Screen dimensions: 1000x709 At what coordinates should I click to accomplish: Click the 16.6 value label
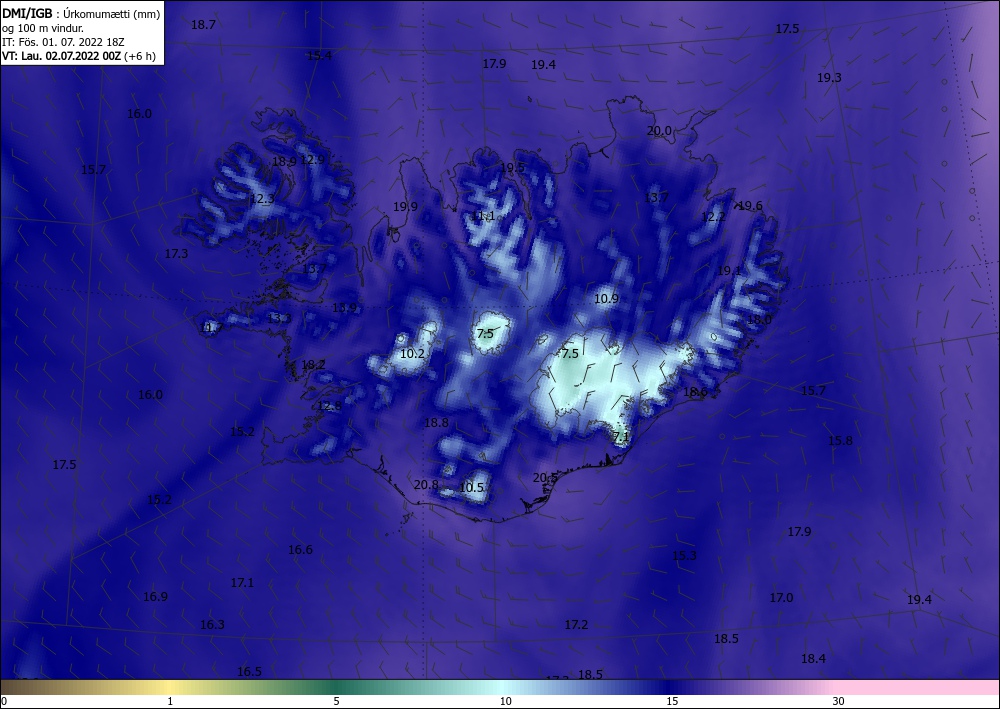pos(300,550)
